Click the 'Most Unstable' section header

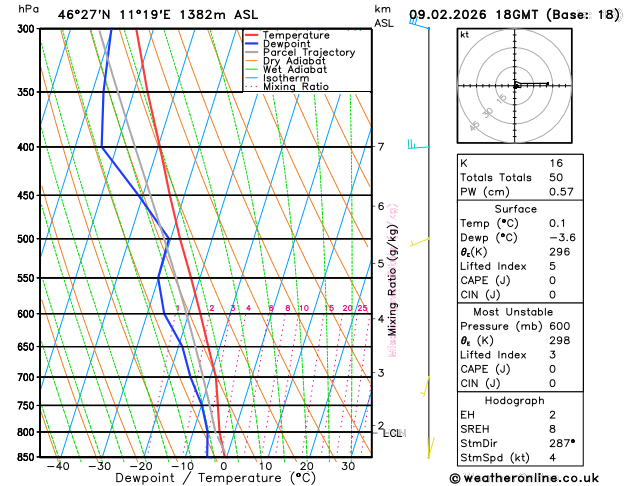tap(513, 312)
